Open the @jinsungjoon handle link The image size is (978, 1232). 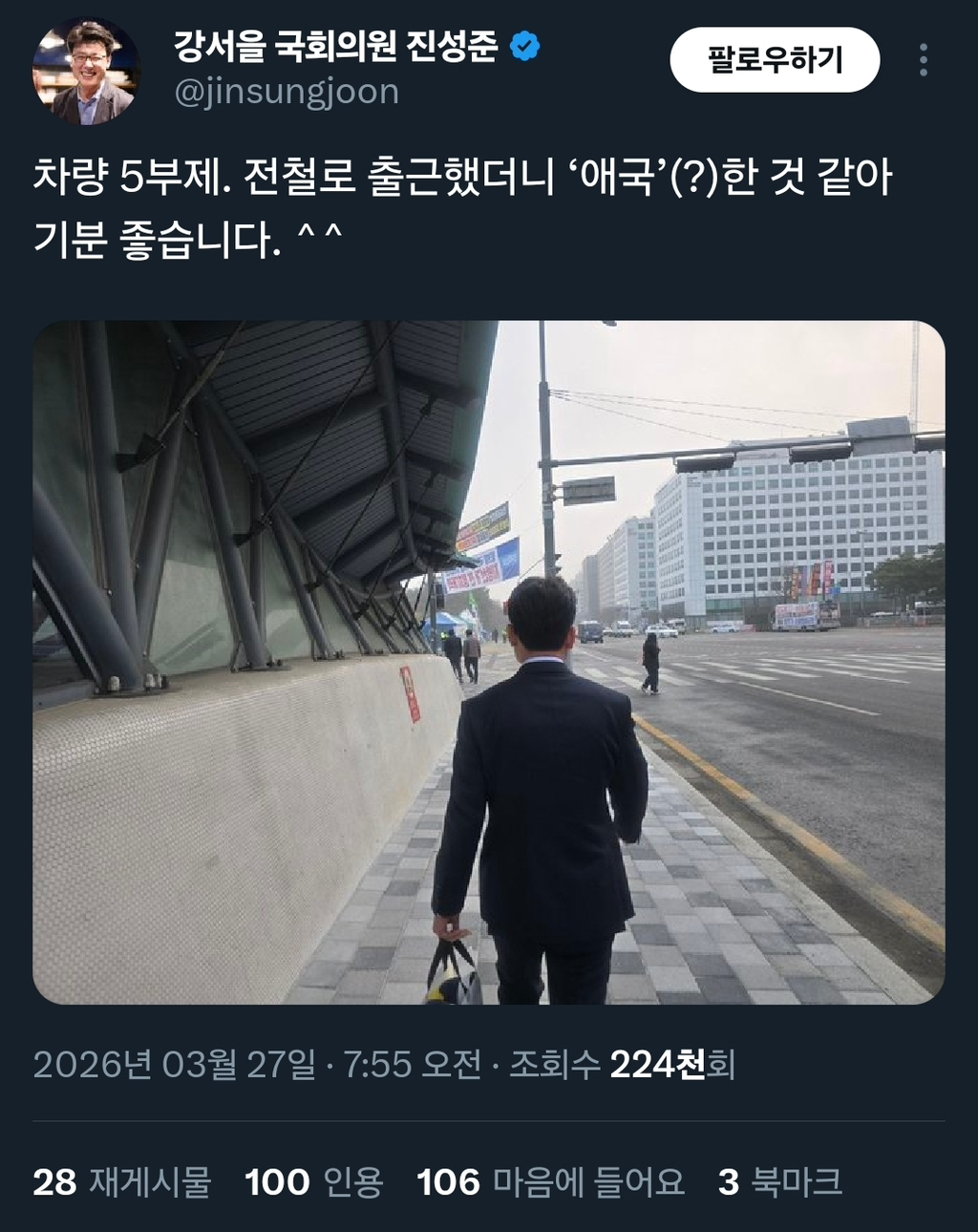(x=286, y=93)
